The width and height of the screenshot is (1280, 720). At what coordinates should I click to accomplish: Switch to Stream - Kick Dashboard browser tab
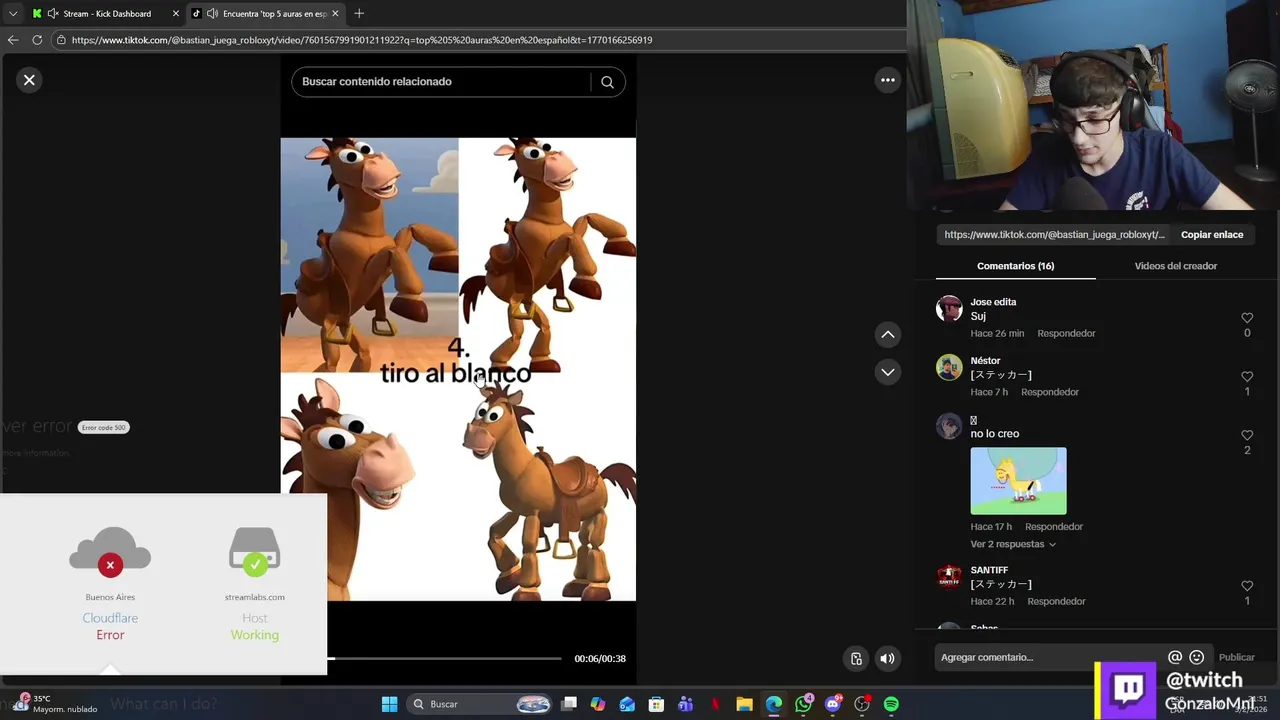point(107,14)
